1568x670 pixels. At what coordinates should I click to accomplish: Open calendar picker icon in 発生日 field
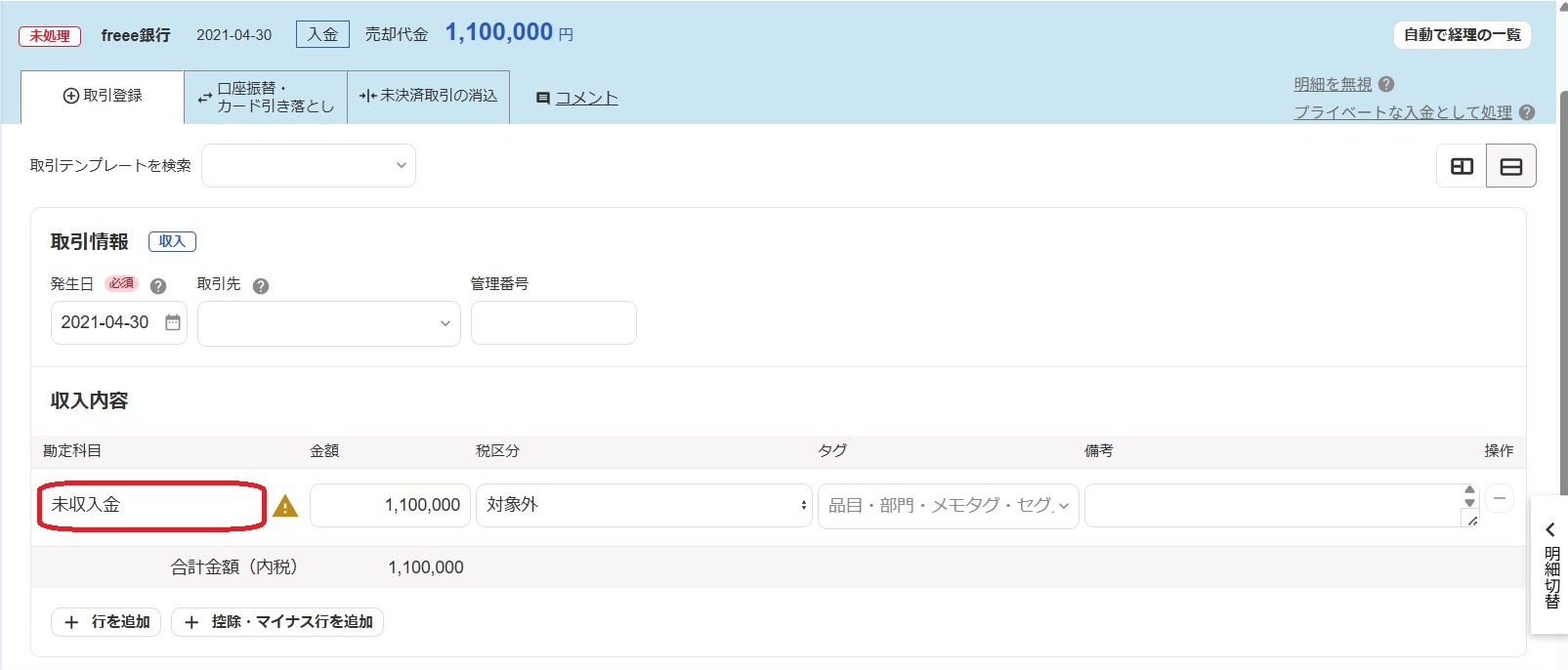[173, 322]
